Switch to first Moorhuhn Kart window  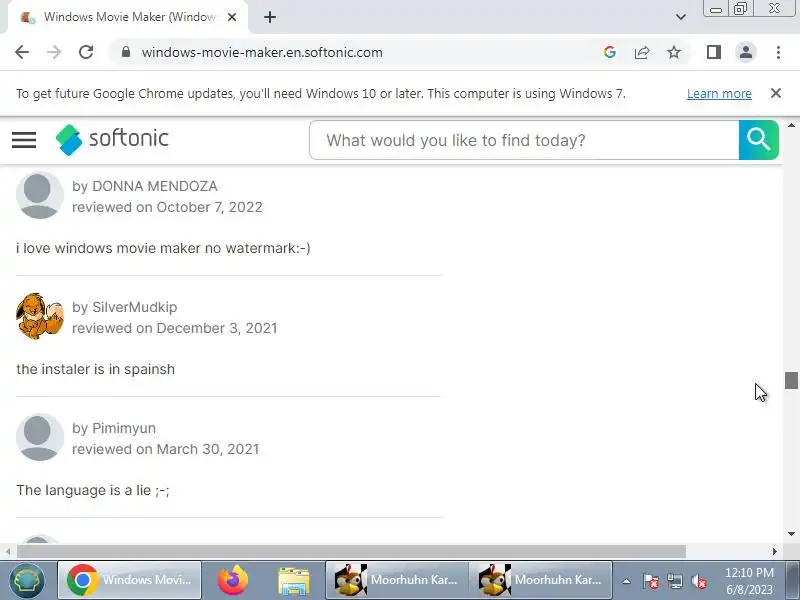(397, 580)
